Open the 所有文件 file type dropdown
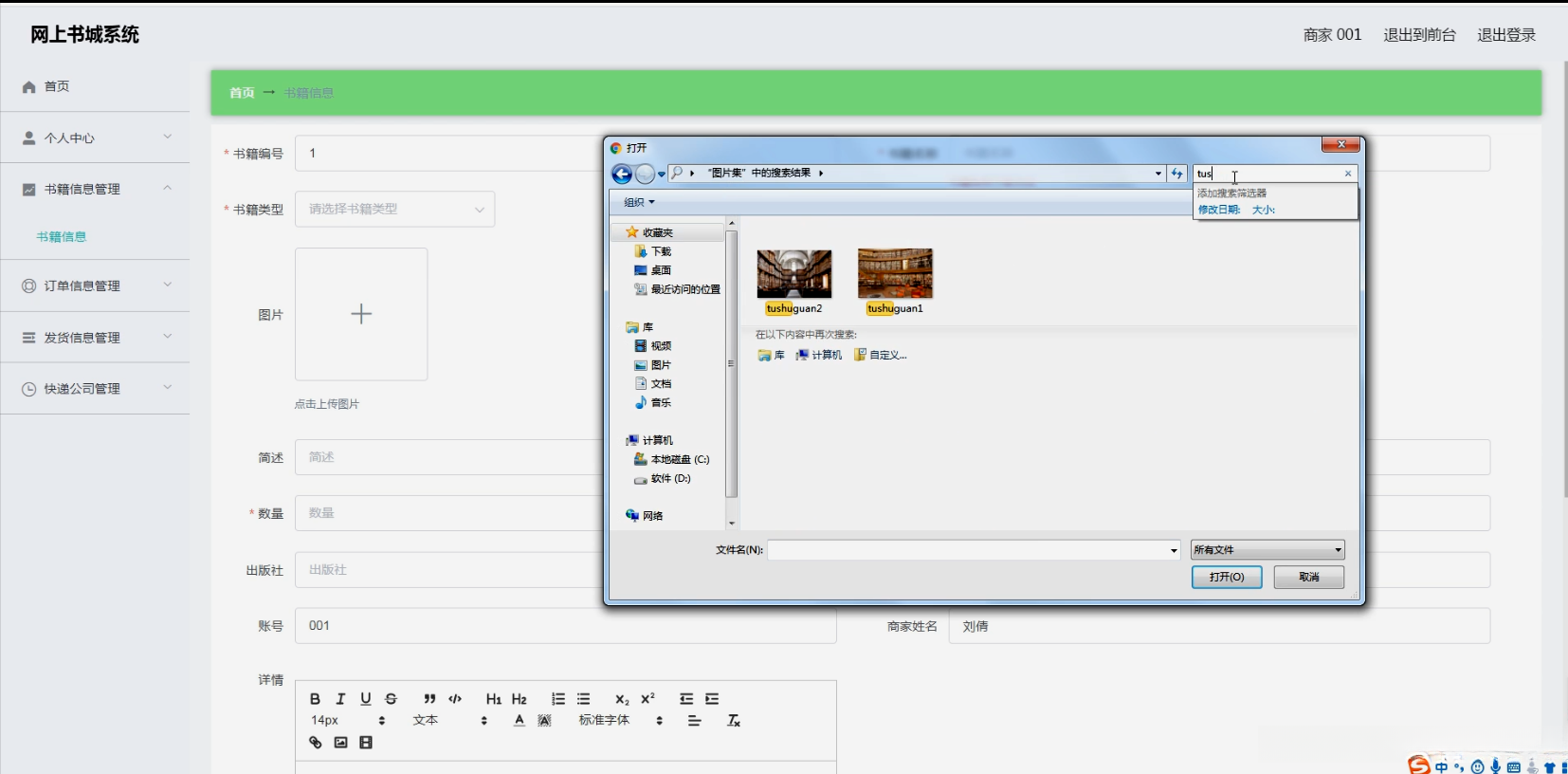Screen dimensions: 1568x774 1267,550
